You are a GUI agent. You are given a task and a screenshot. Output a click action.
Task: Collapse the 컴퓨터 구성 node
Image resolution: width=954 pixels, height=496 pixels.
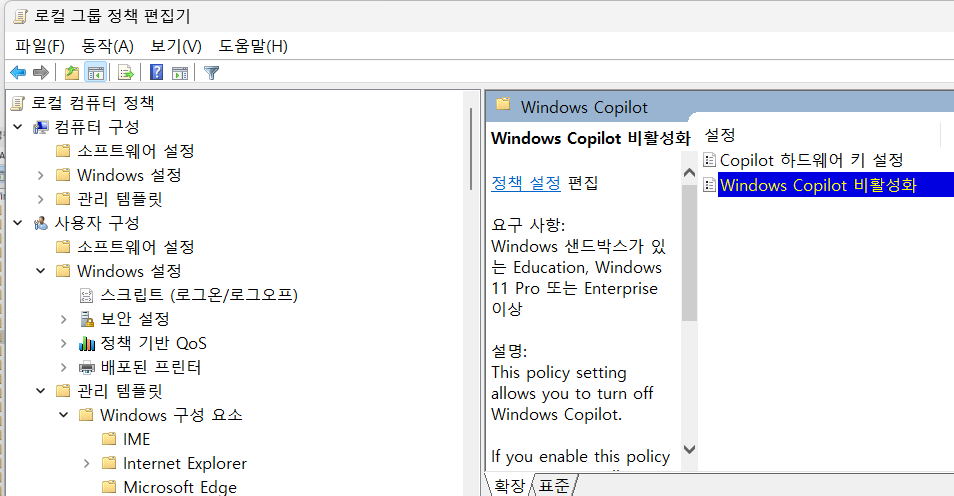(x=18, y=127)
